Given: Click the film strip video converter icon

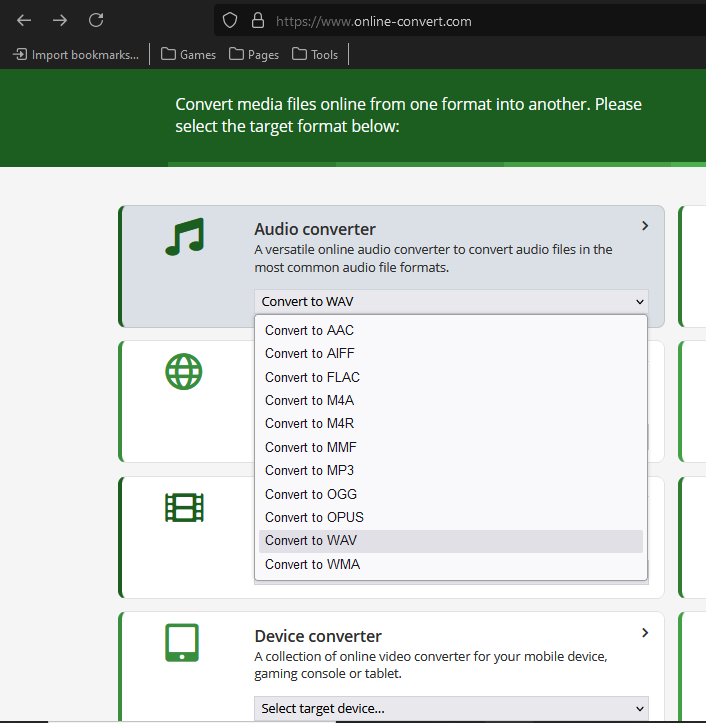Looking at the screenshot, I should pyautogui.click(x=184, y=508).
